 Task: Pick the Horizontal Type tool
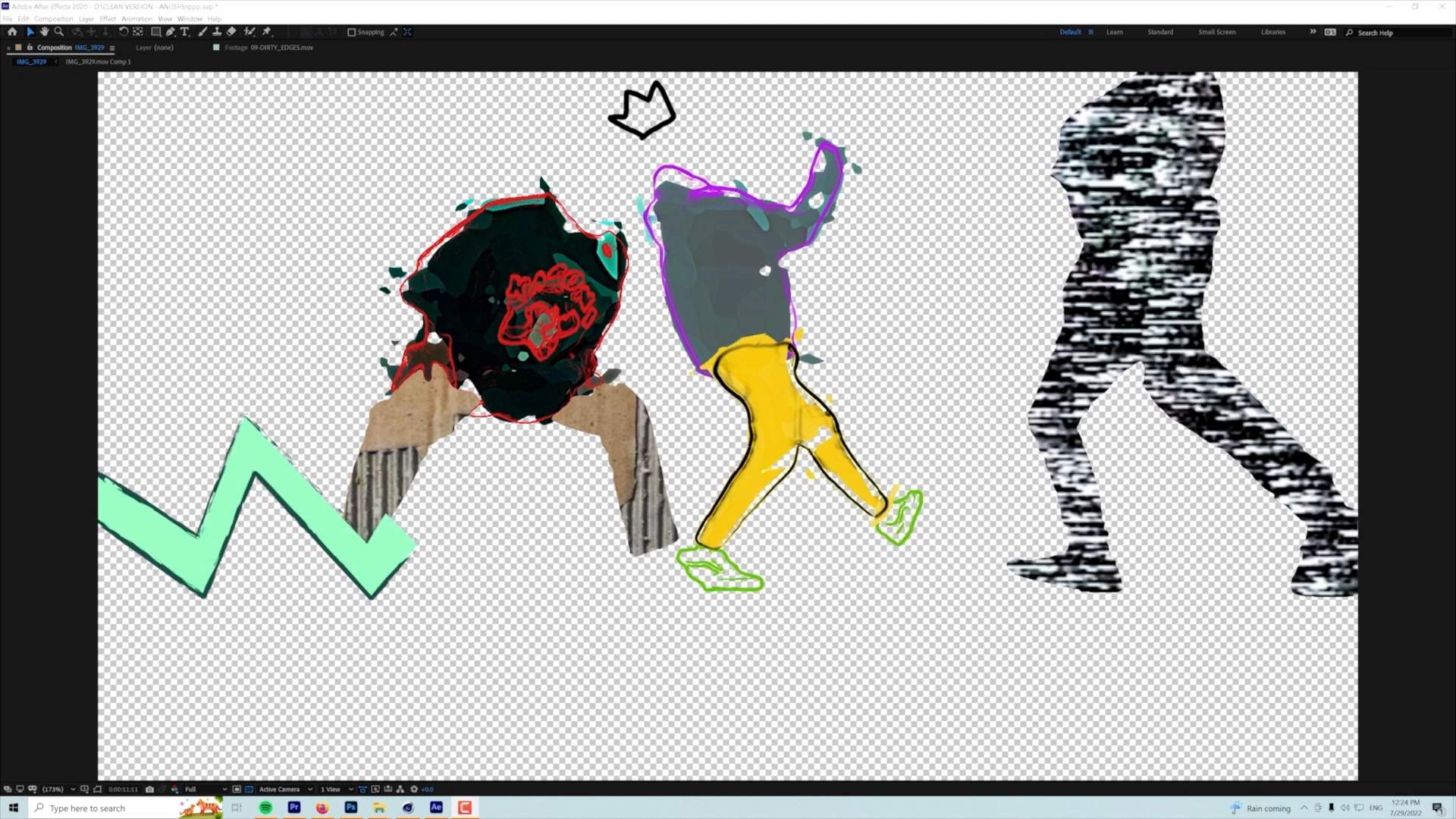coord(184,32)
